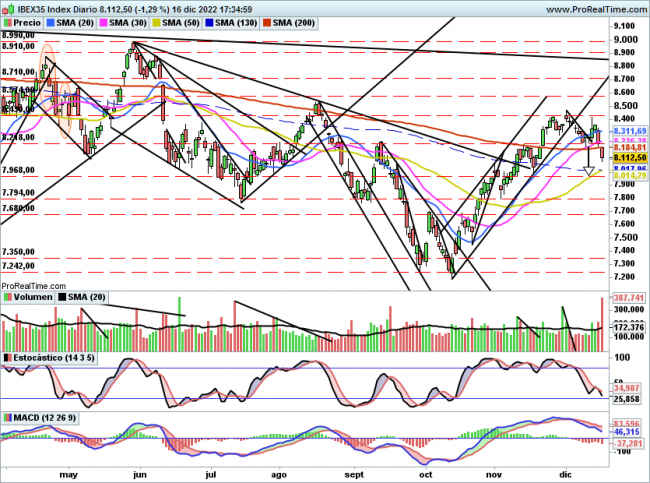
Task: Click the 7.500 tick on price axis
Action: point(626,238)
